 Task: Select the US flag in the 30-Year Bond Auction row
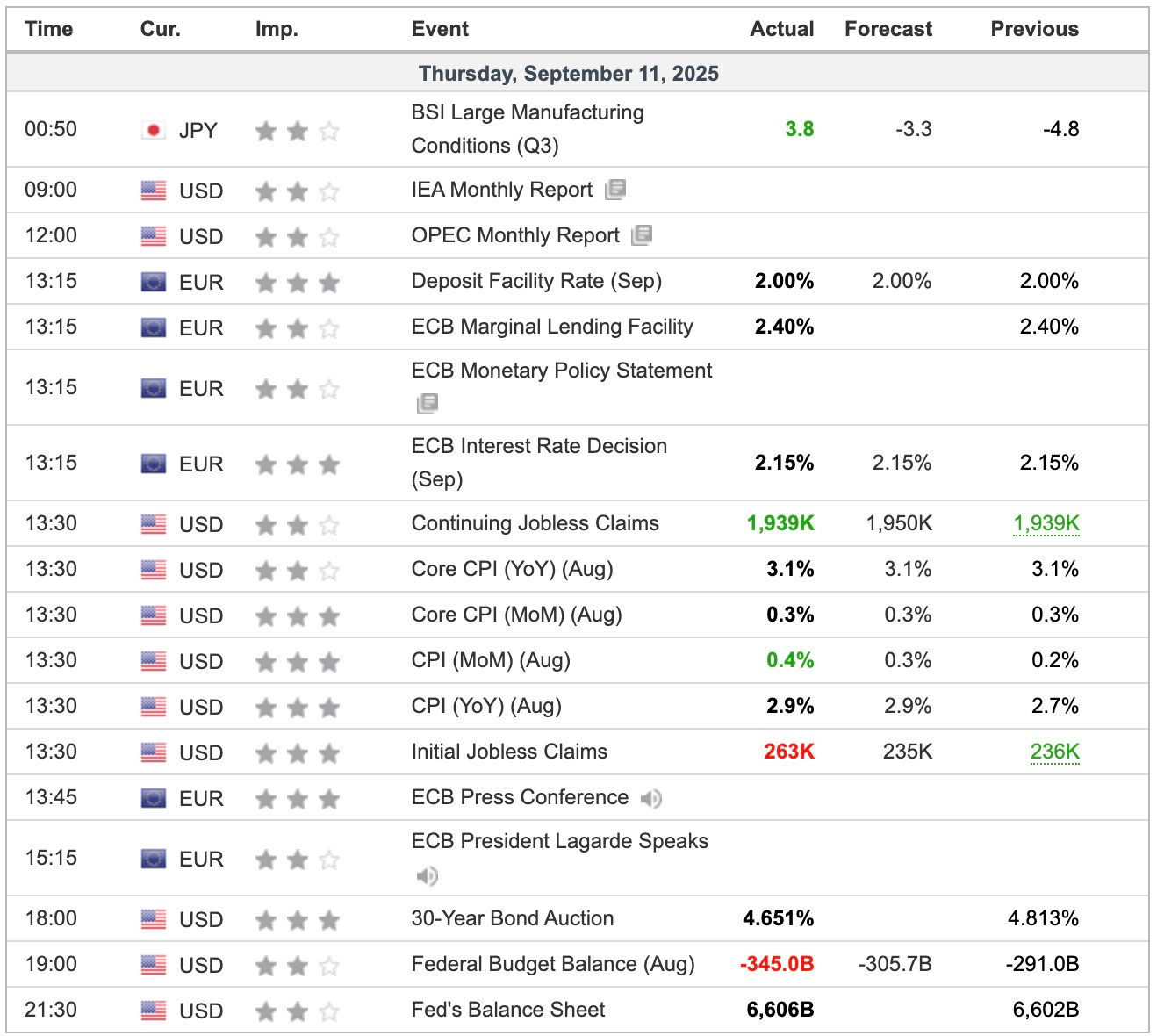point(154,919)
